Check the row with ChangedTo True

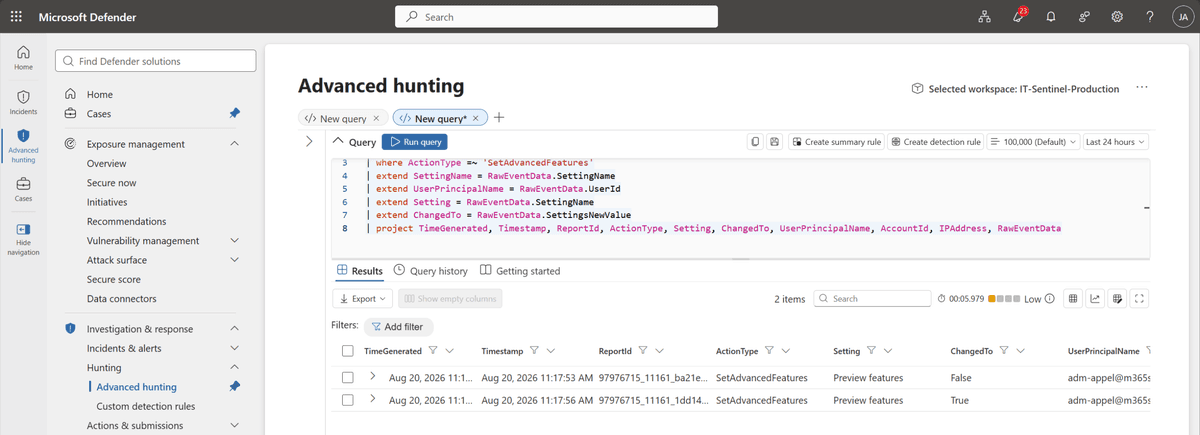tap(347, 400)
